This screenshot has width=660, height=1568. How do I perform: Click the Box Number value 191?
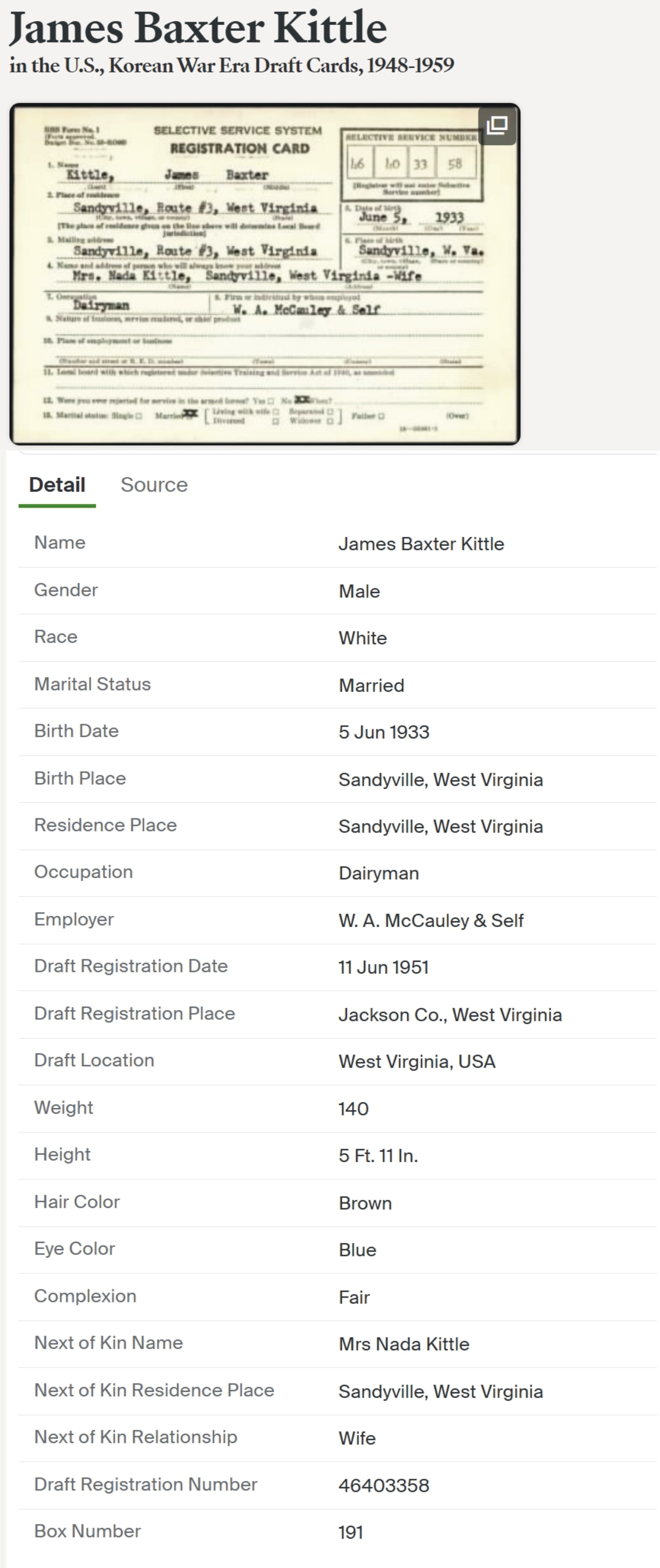pyautogui.click(x=351, y=1532)
